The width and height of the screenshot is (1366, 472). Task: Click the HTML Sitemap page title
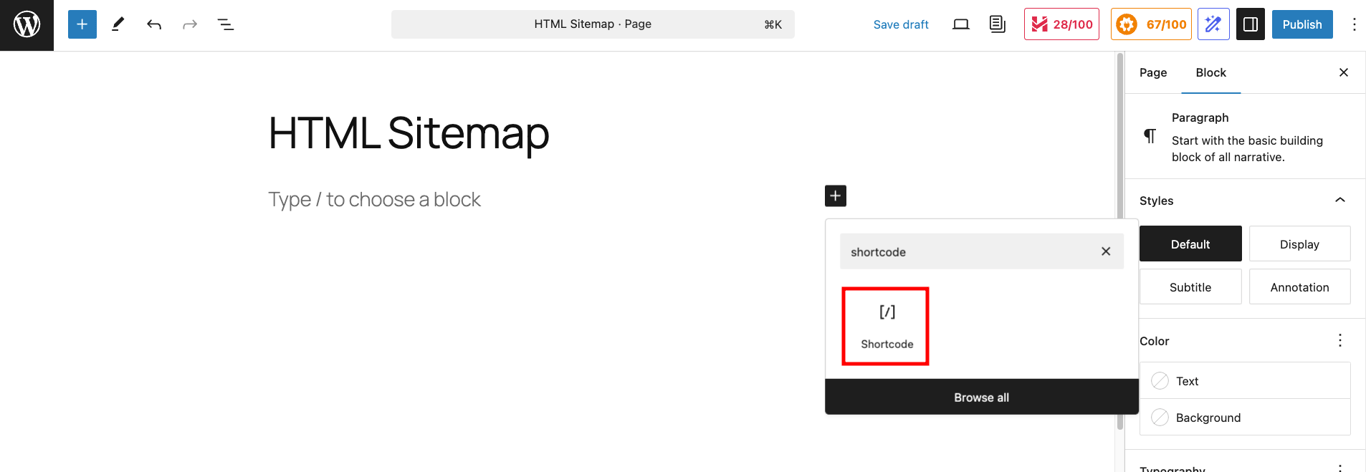point(409,133)
